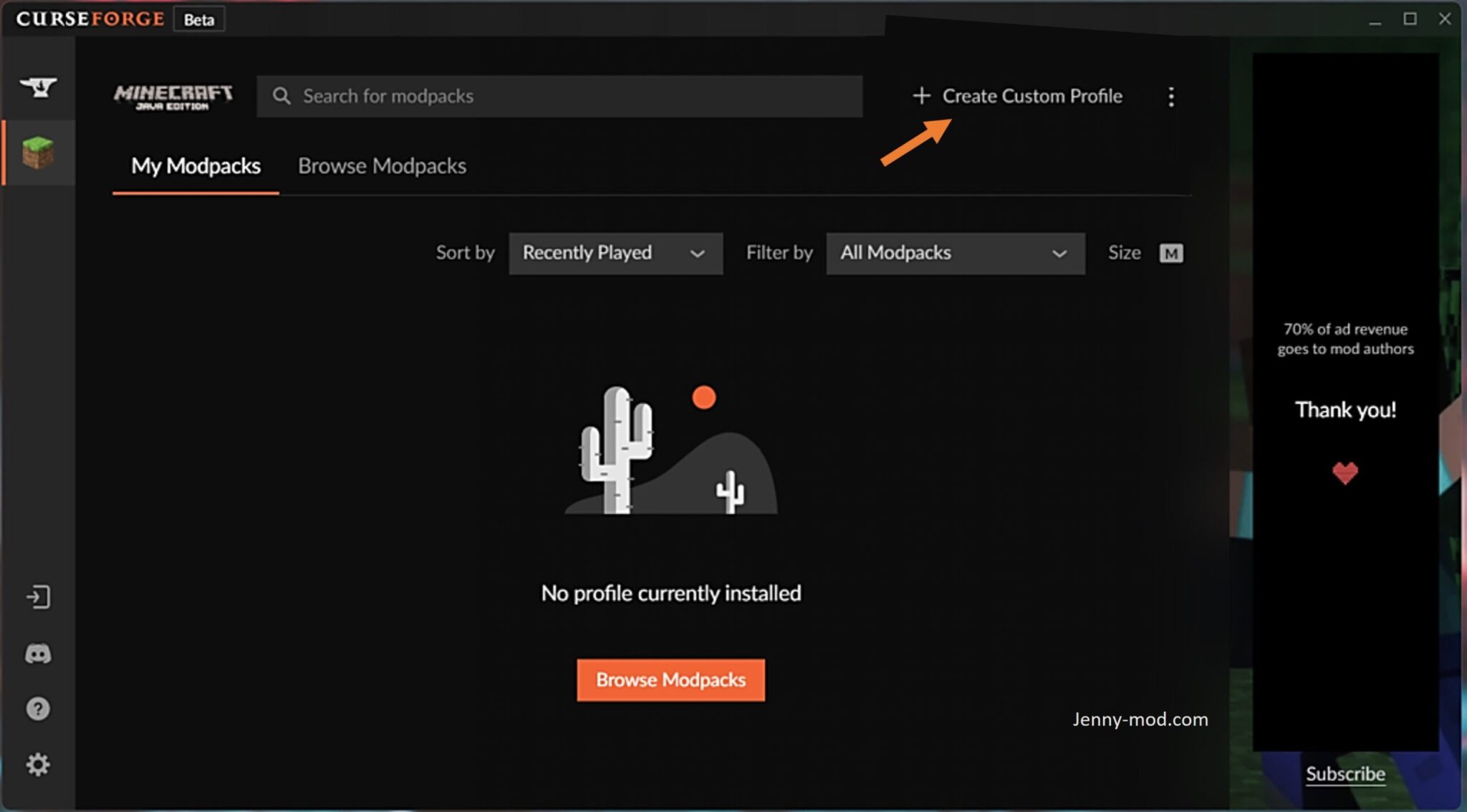Open the settings gear icon
The image size is (1467, 812).
pos(38,764)
